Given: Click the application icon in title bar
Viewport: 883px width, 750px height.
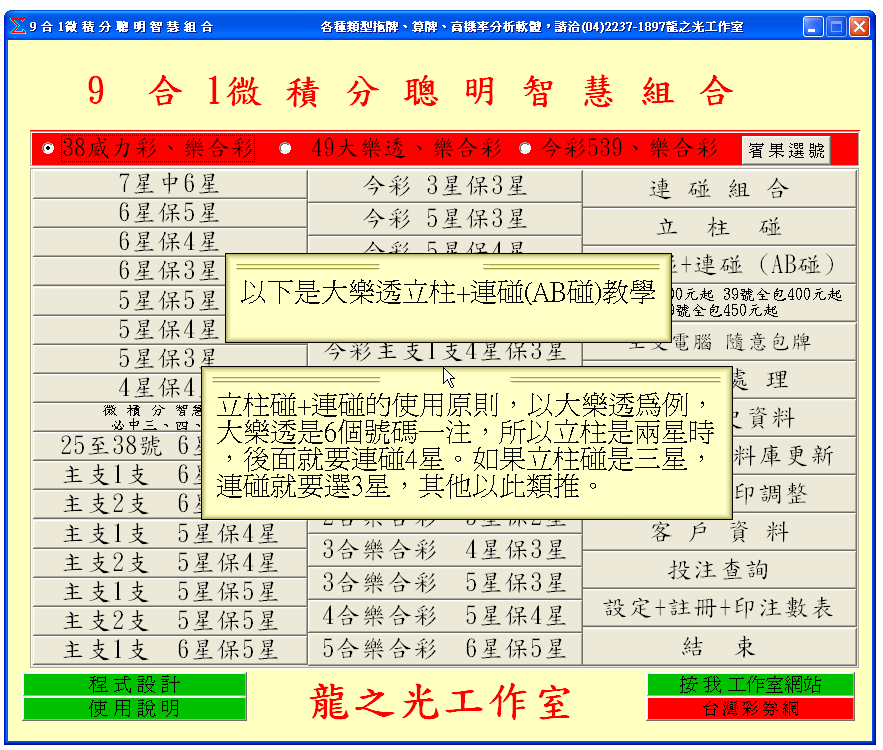Looking at the screenshot, I should click(17, 26).
